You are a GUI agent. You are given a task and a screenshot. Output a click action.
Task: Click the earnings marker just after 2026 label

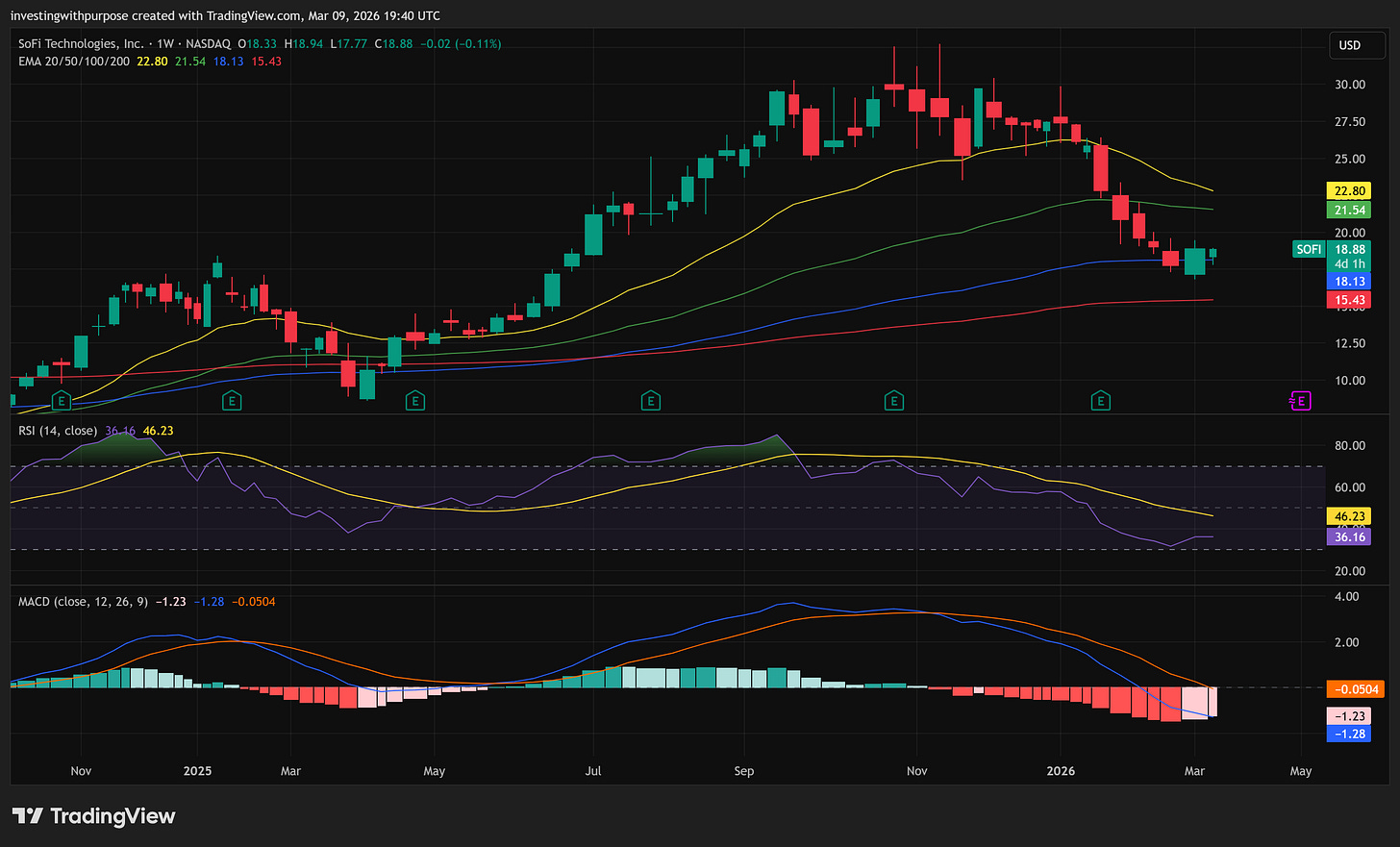(x=1101, y=401)
